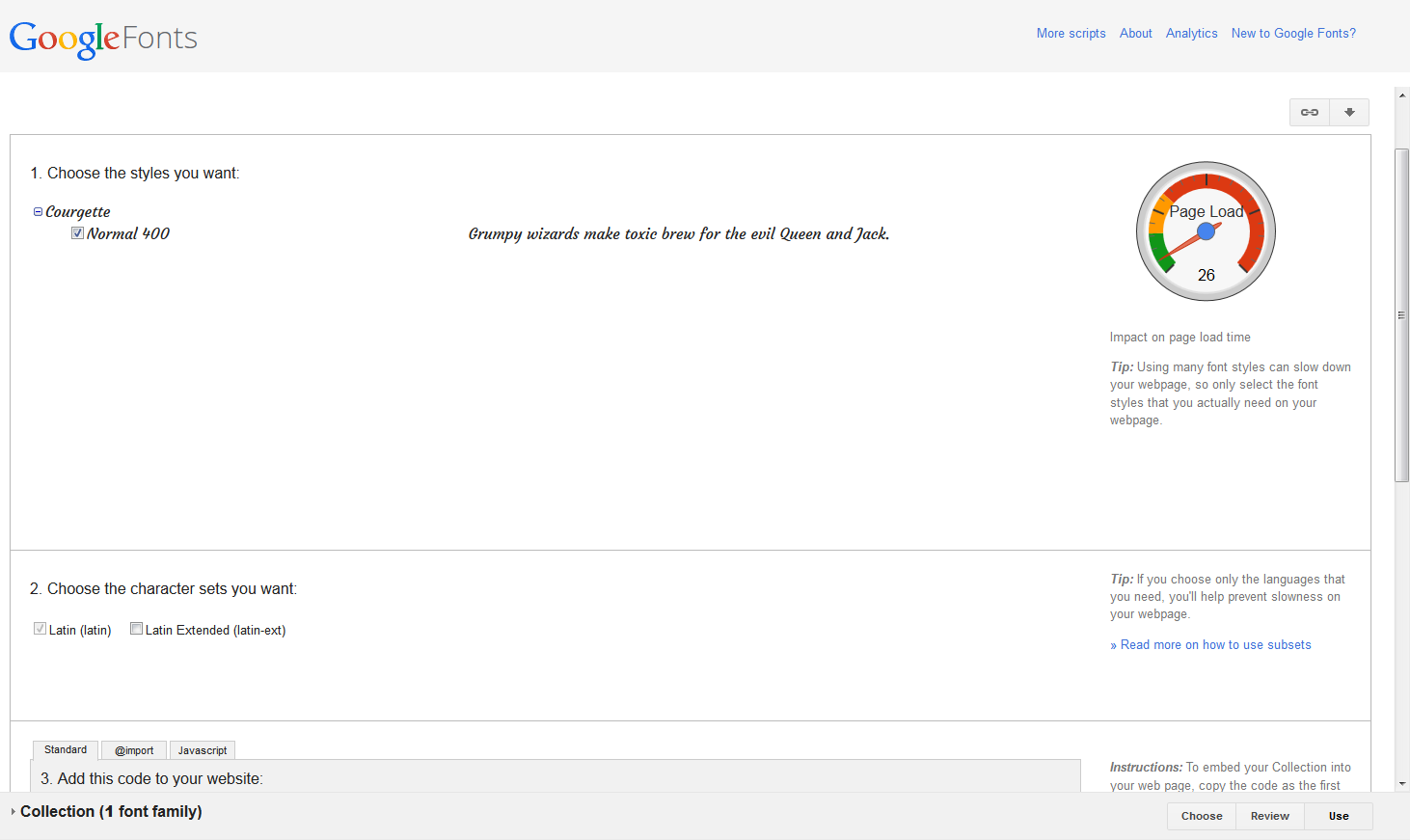Viewport: 1410px width, 840px height.
Task: Expand the Collection drawer triangle
Action: [13, 812]
